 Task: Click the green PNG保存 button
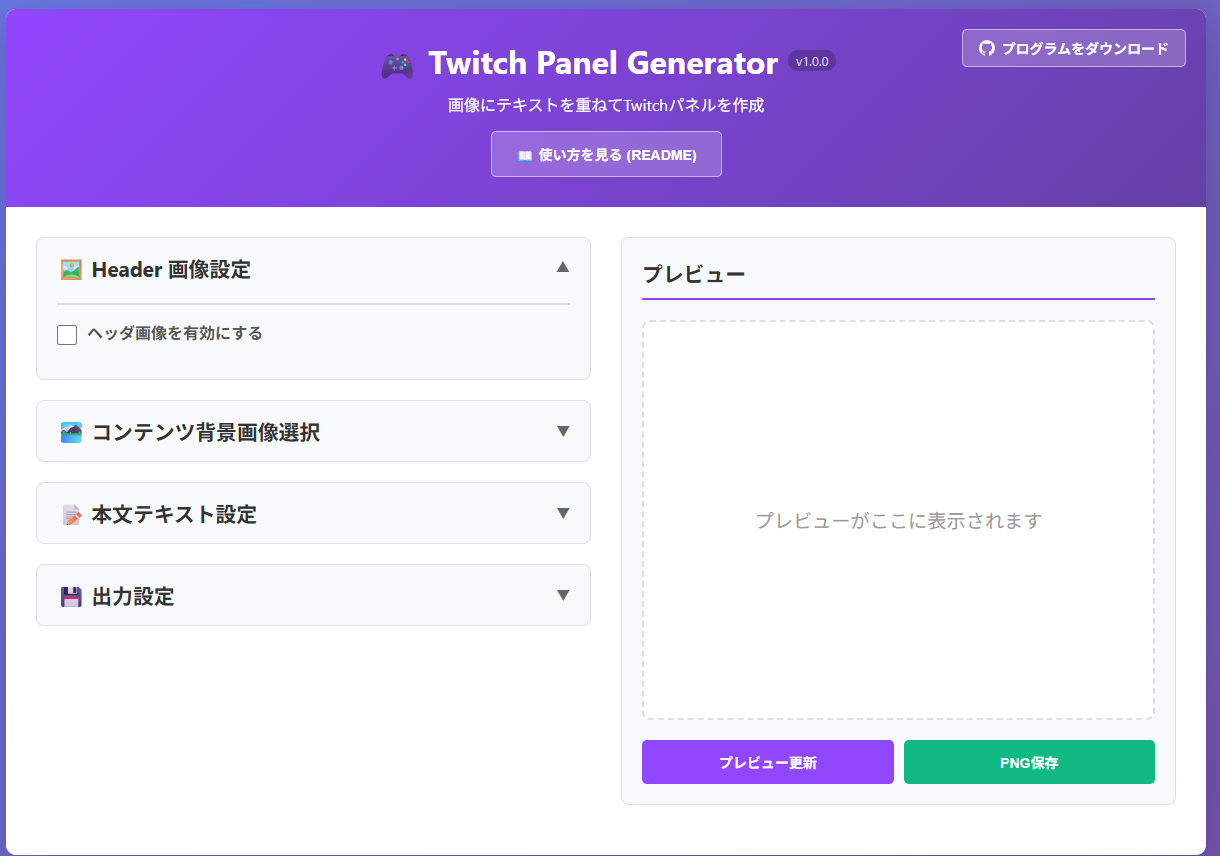(x=1029, y=762)
